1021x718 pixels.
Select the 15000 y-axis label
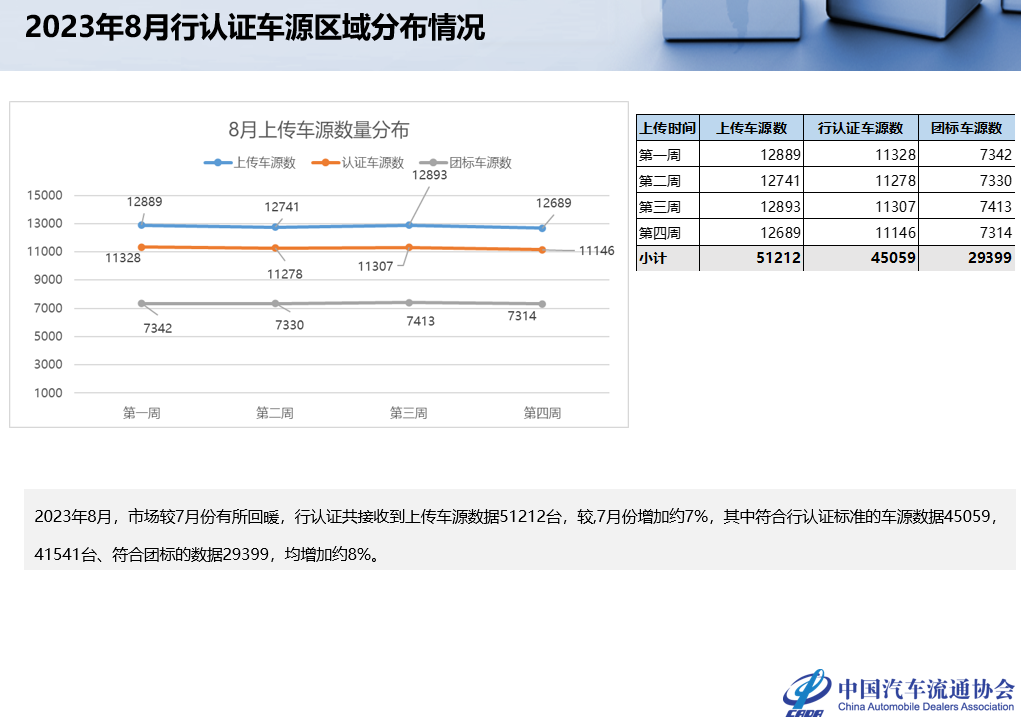[45, 196]
